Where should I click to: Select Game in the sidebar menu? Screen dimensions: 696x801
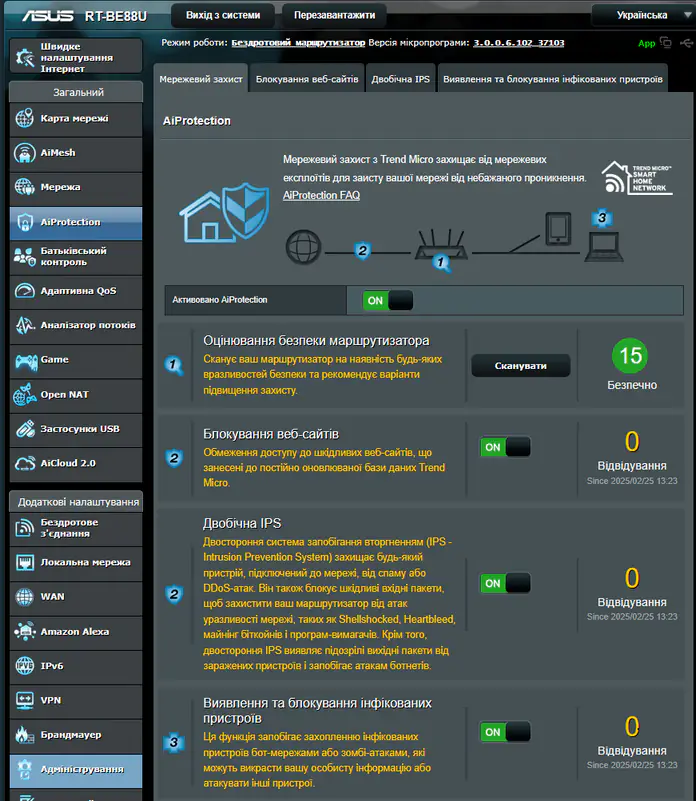click(76, 360)
